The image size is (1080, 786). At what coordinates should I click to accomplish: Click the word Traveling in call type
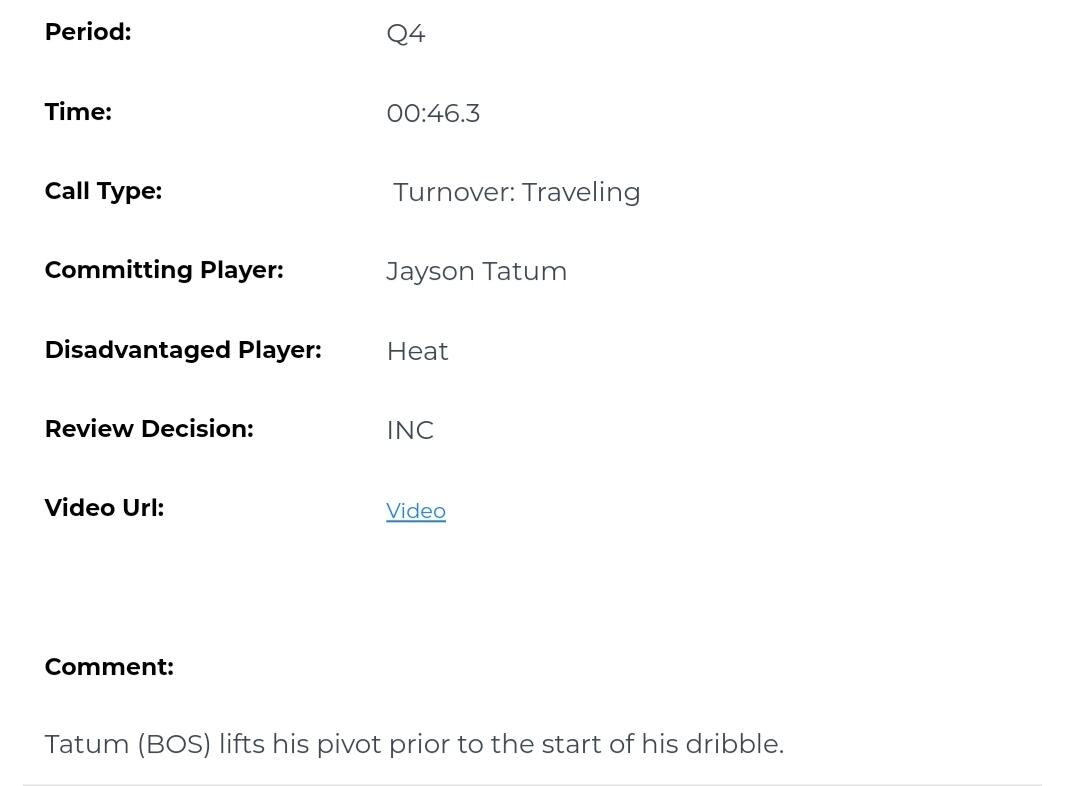coord(581,192)
